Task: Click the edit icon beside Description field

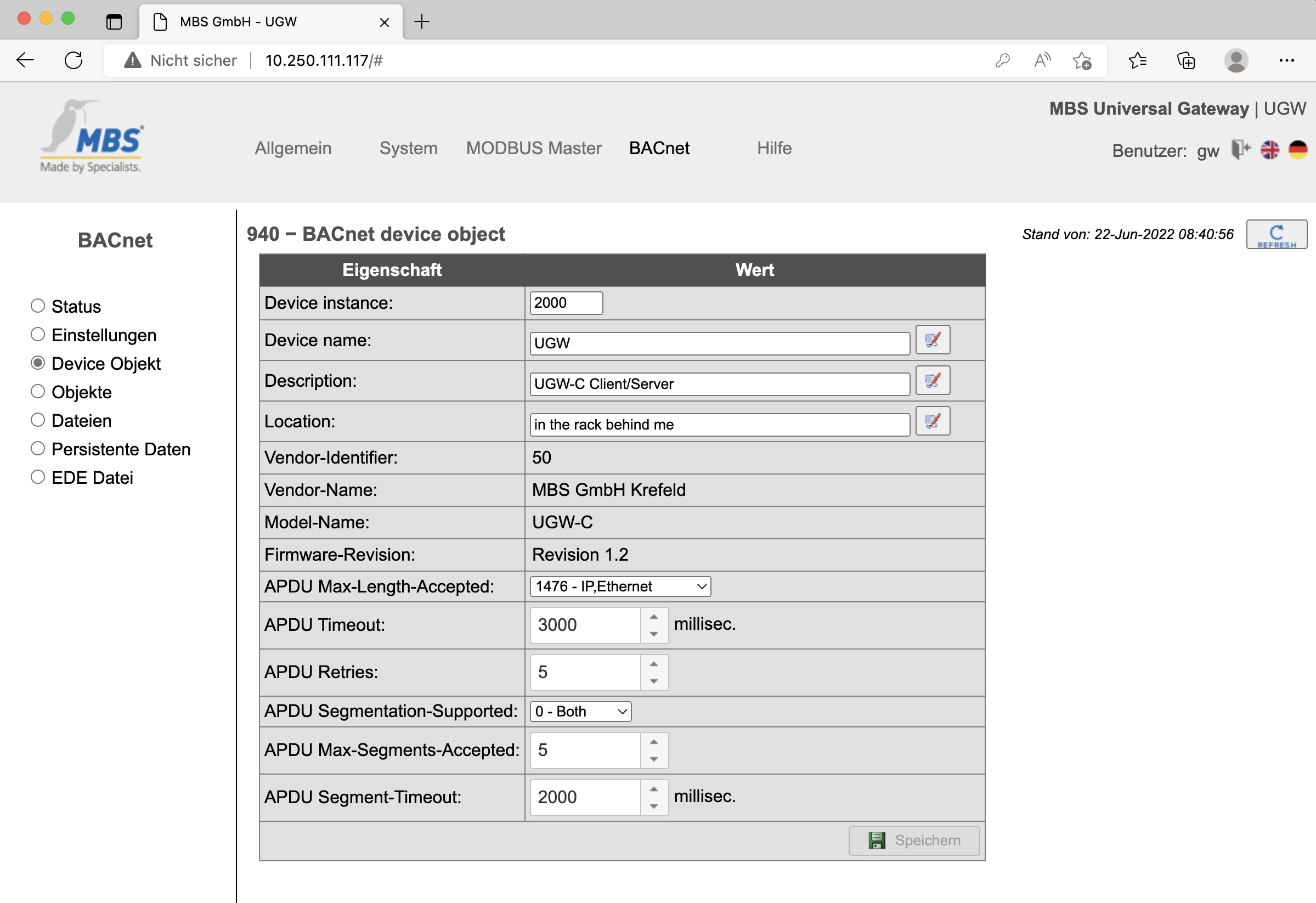Action: [x=932, y=380]
